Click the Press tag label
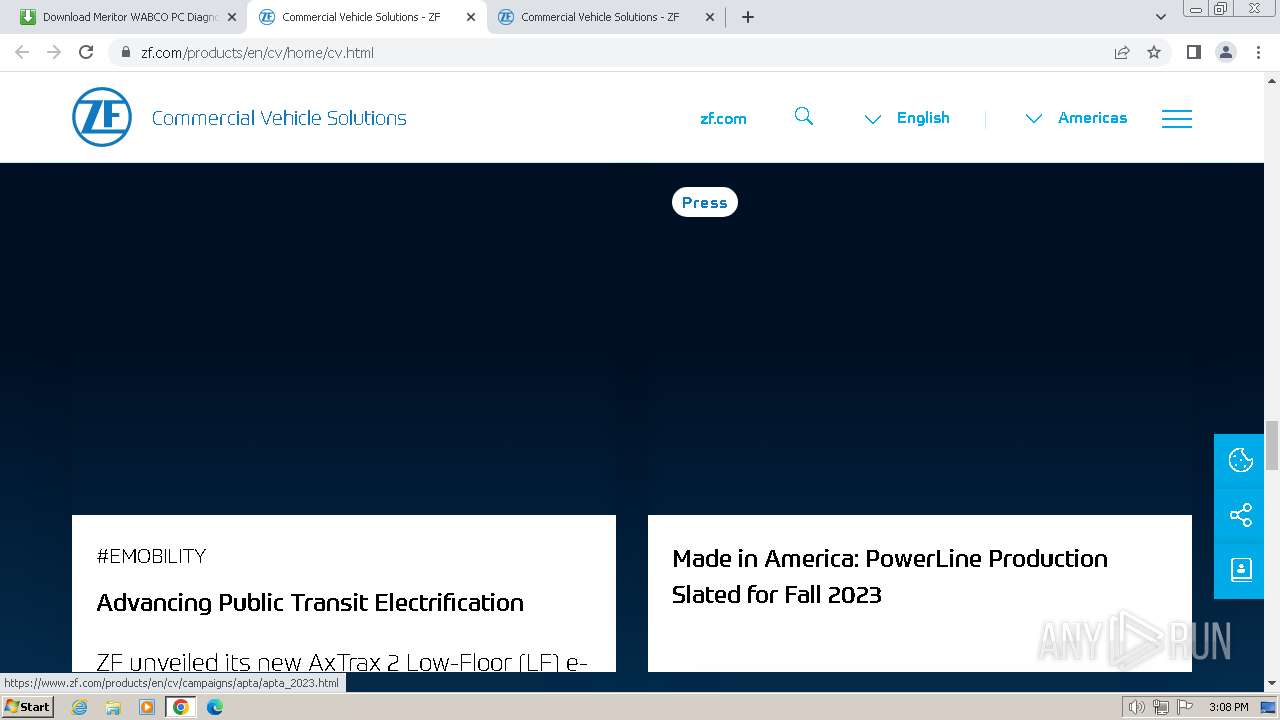Viewport: 1280px width, 720px height. pyautogui.click(x=705, y=202)
